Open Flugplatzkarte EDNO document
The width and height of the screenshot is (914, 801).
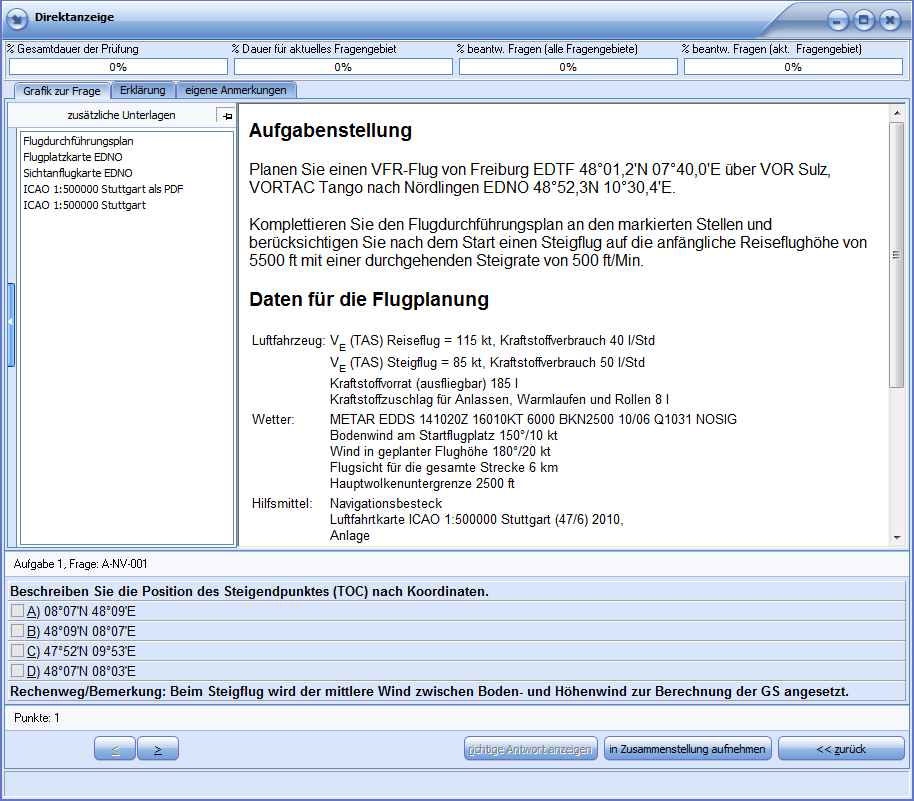[73, 157]
